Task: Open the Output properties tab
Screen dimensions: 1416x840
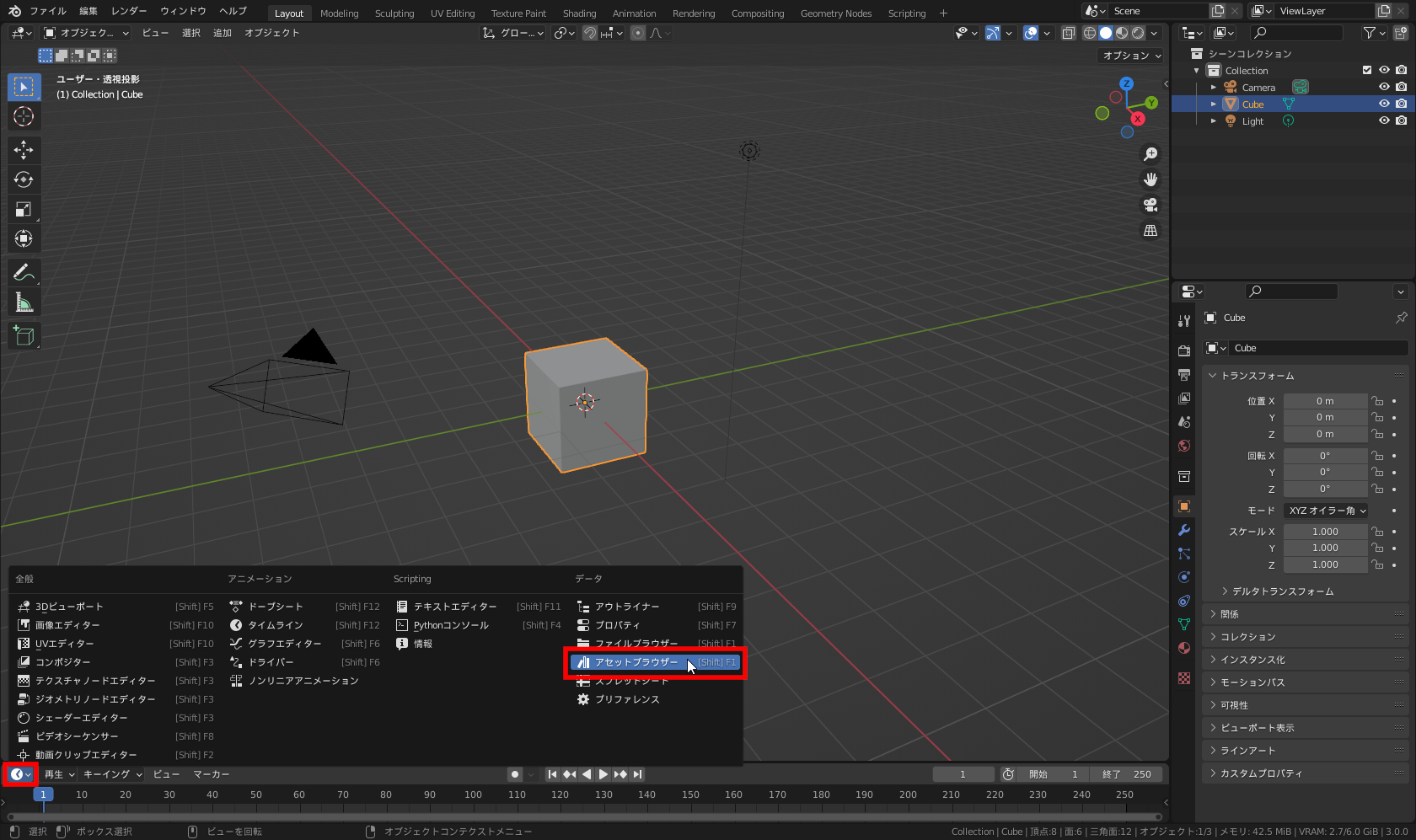Action: pos(1184,374)
